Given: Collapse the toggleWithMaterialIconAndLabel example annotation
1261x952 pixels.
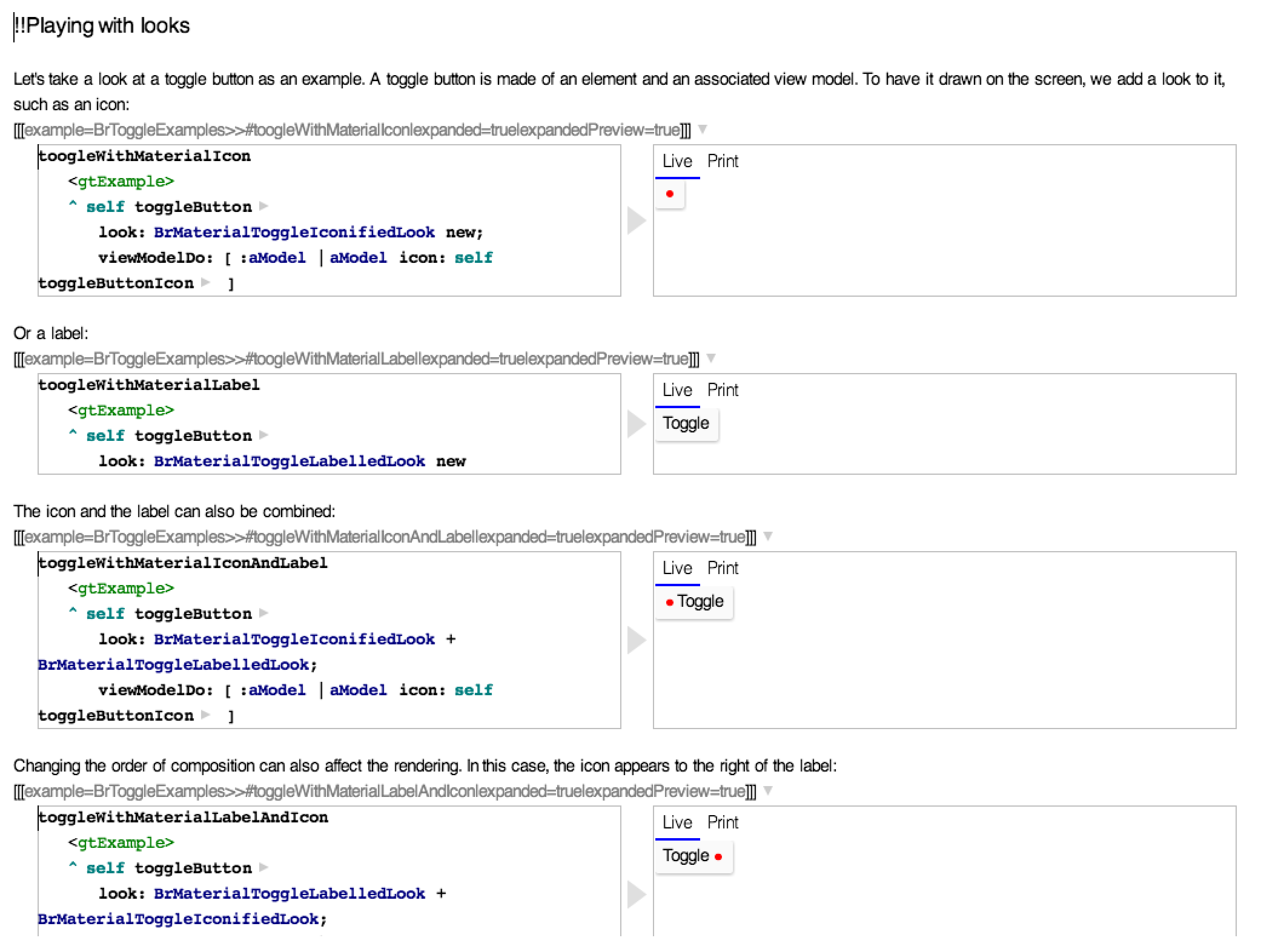Looking at the screenshot, I should tap(768, 536).
